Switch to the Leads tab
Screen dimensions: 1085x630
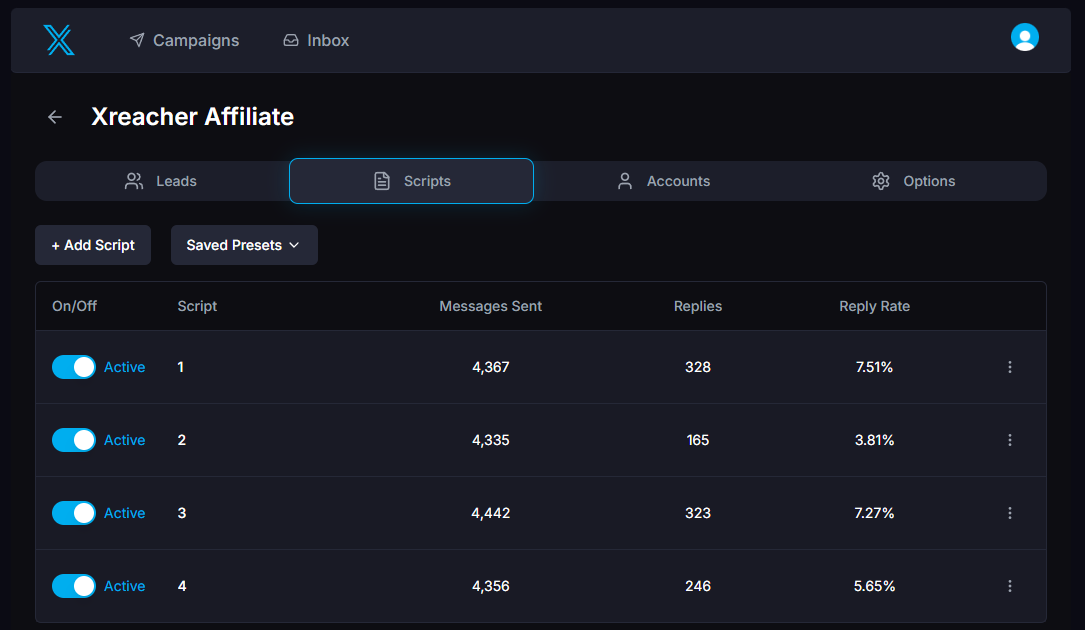(162, 181)
